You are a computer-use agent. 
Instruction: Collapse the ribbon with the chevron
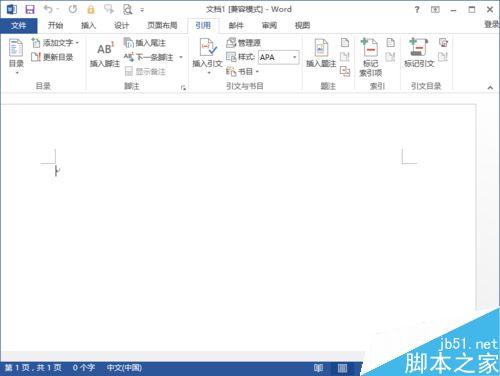tap(490, 88)
